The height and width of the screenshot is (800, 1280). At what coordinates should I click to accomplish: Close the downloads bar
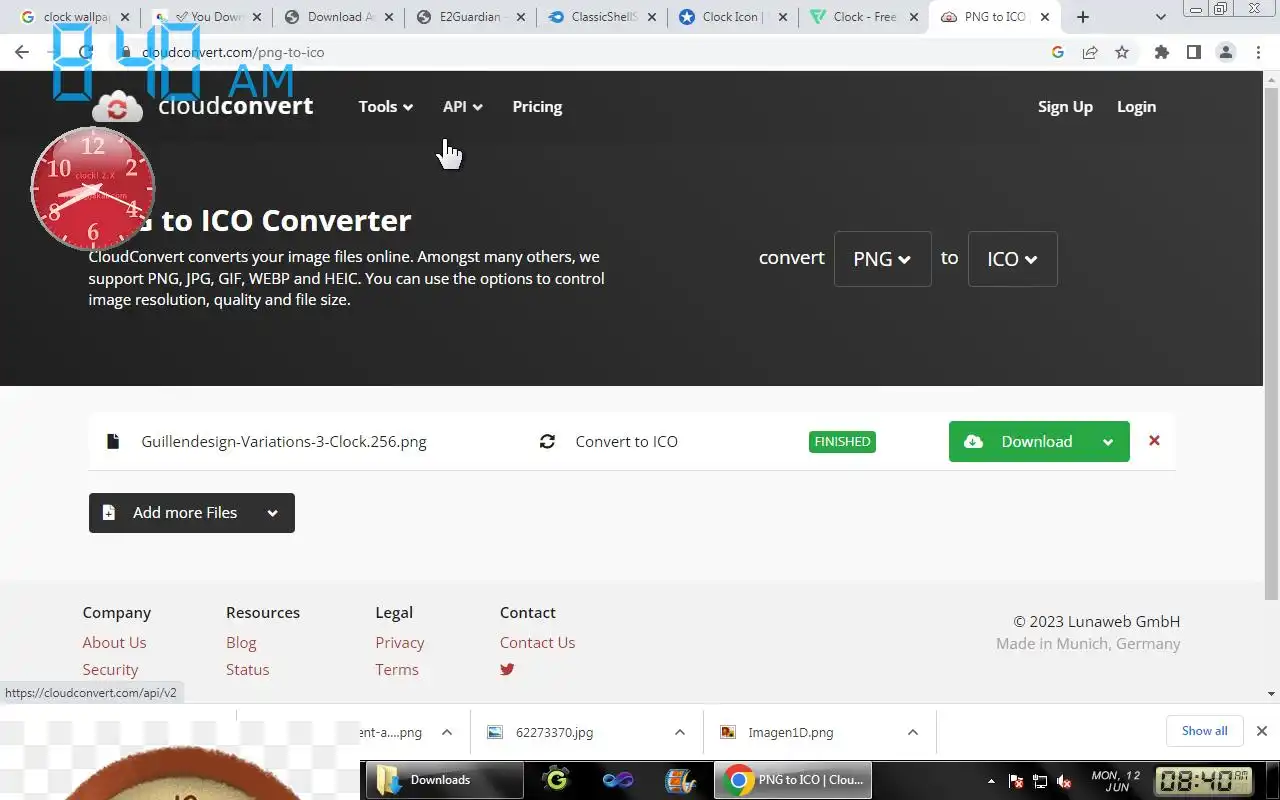pyautogui.click(x=1262, y=731)
